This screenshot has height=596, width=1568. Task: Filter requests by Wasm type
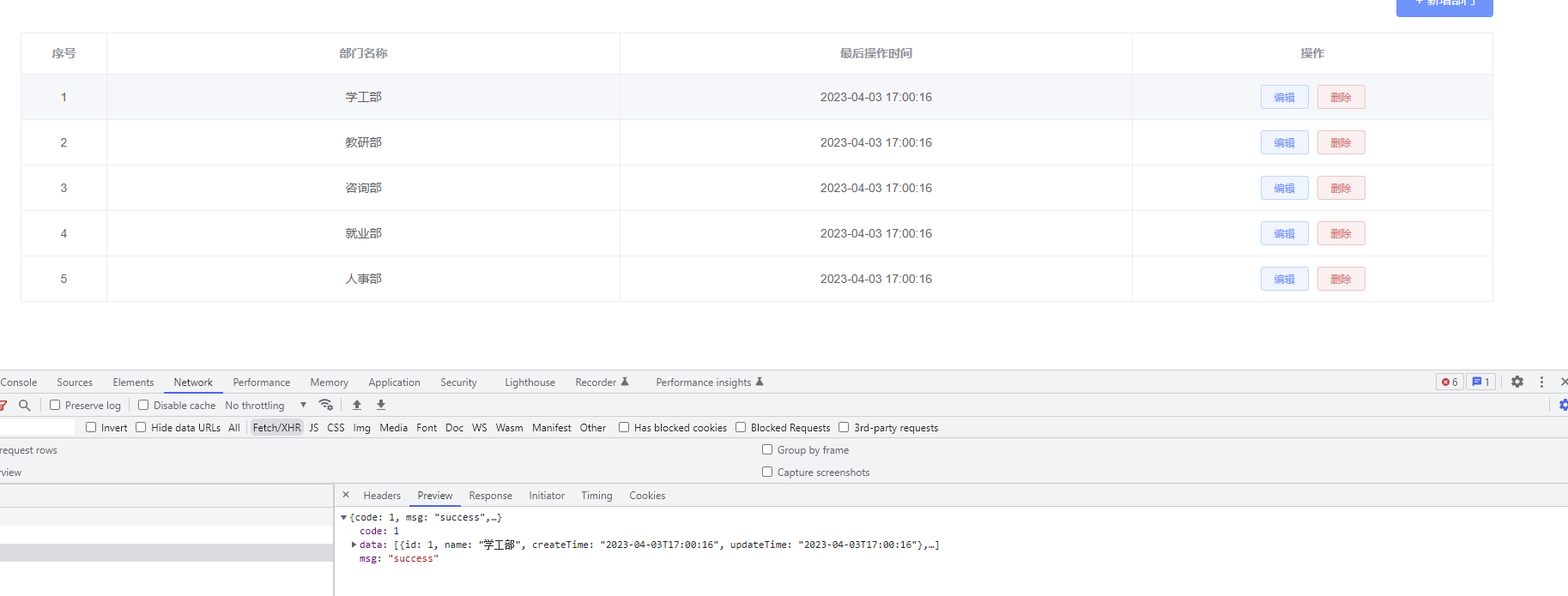[510, 428]
